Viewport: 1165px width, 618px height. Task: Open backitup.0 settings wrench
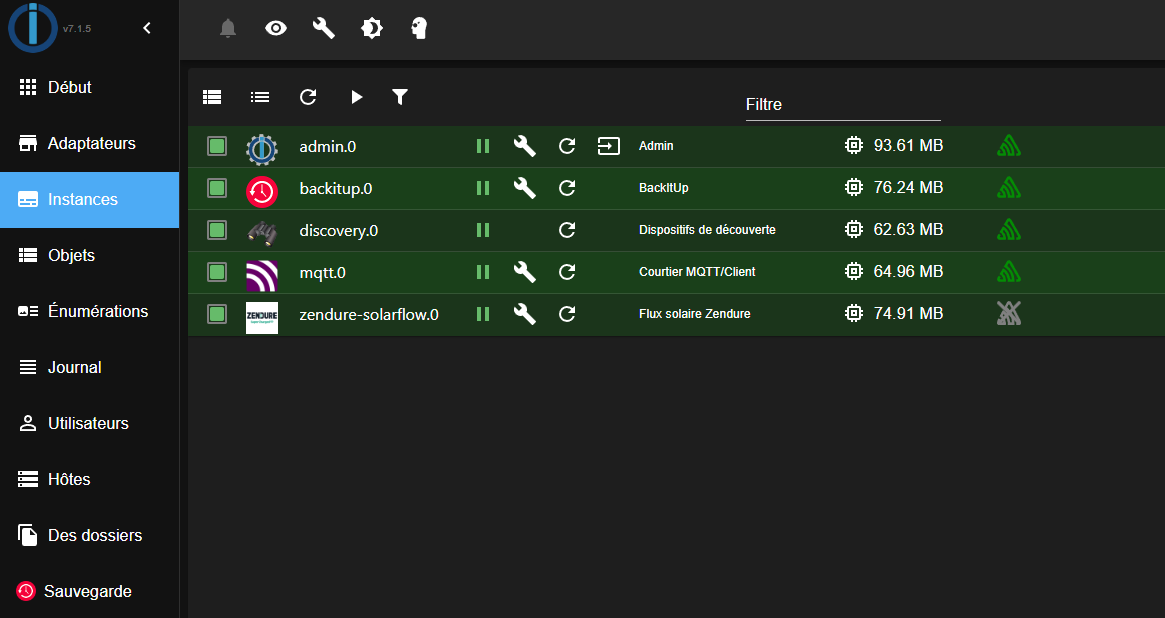click(525, 188)
